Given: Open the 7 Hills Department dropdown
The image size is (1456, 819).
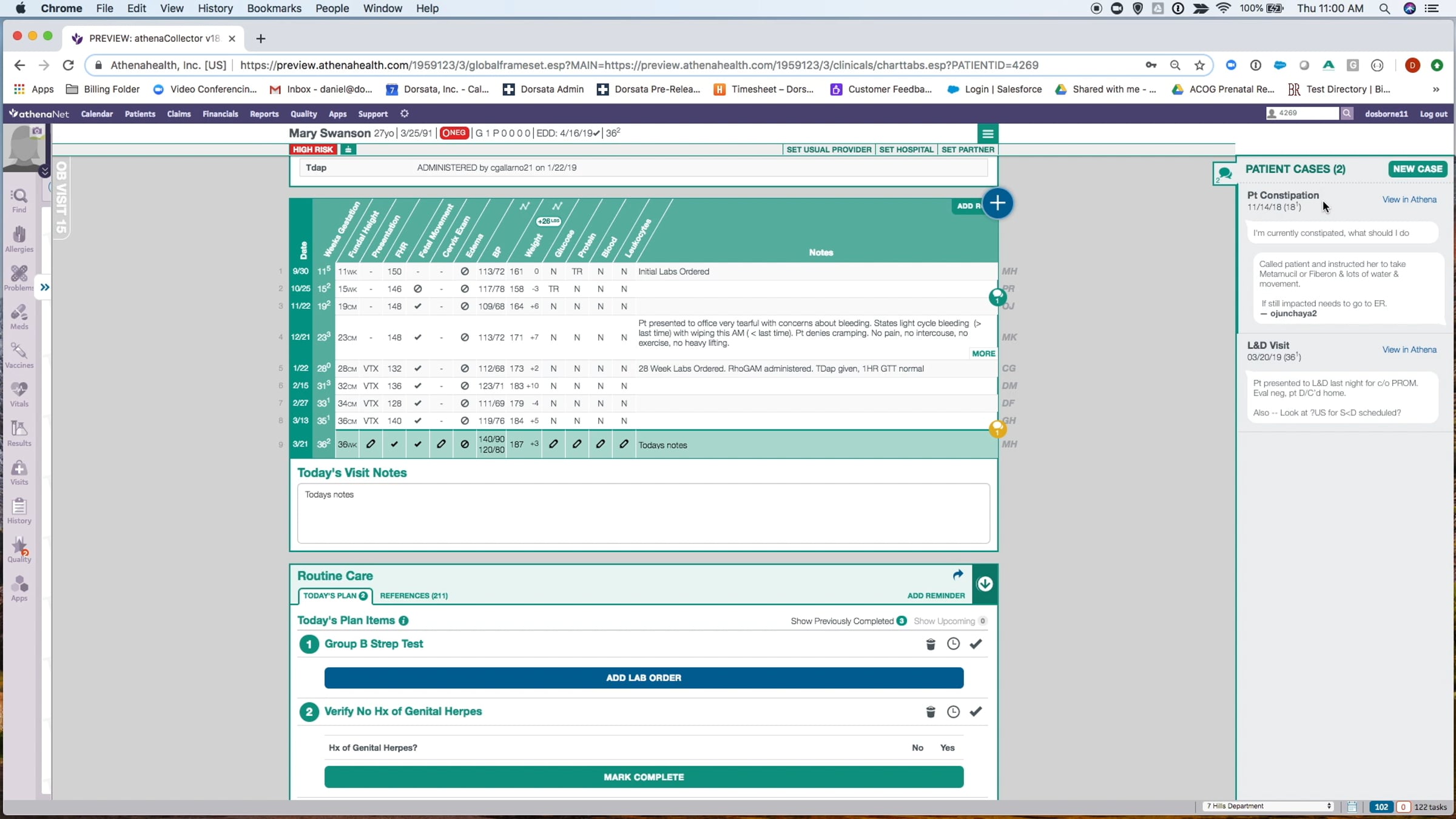Looking at the screenshot, I should click(x=1268, y=806).
